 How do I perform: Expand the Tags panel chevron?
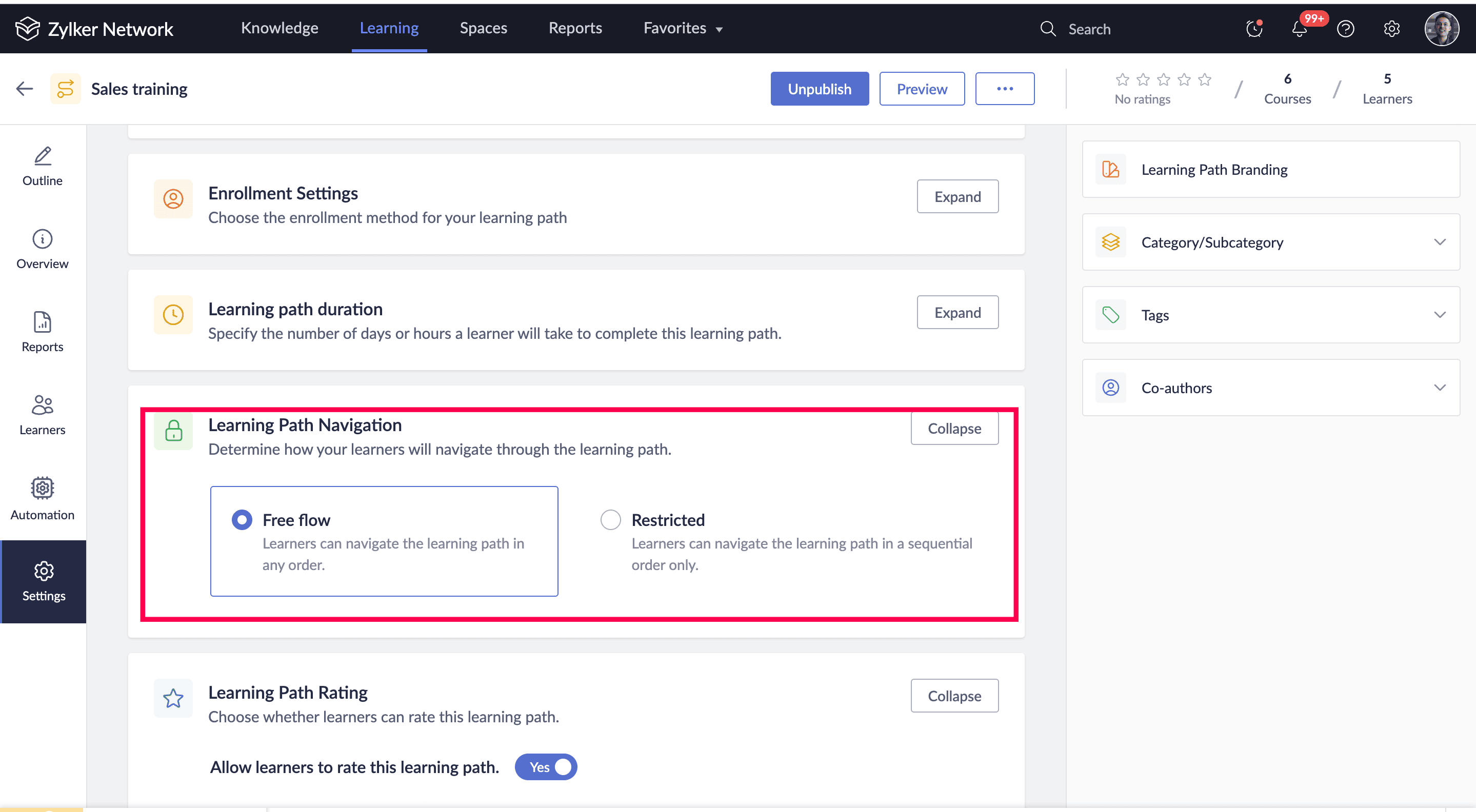(1440, 314)
